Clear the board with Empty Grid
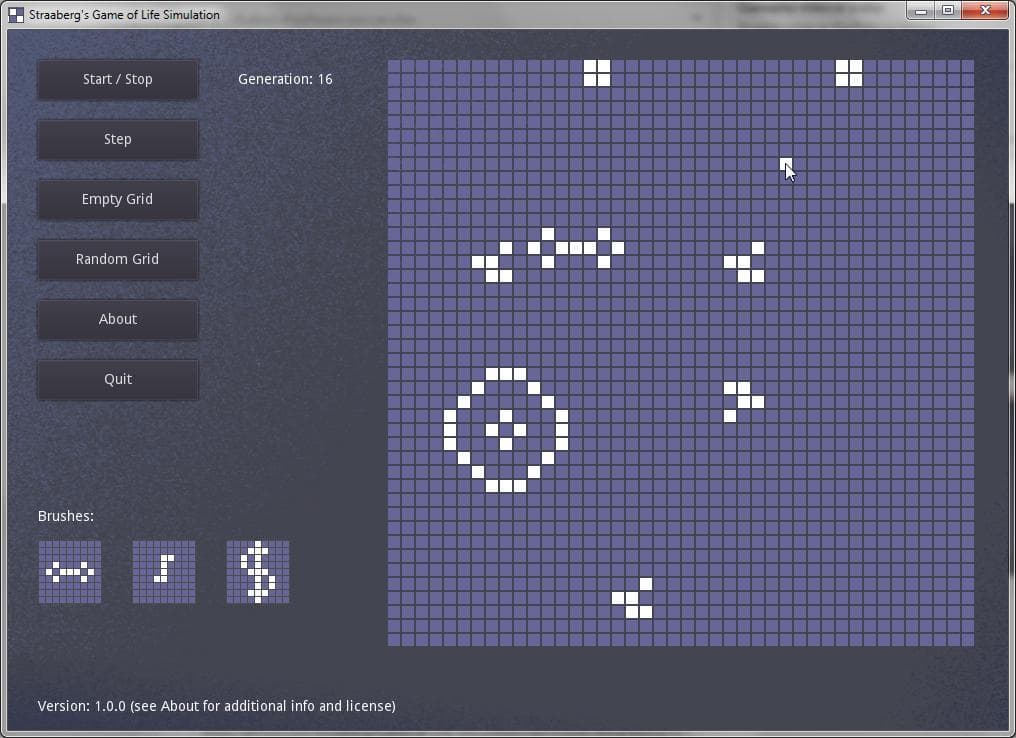This screenshot has height=738, width=1016. point(118,200)
